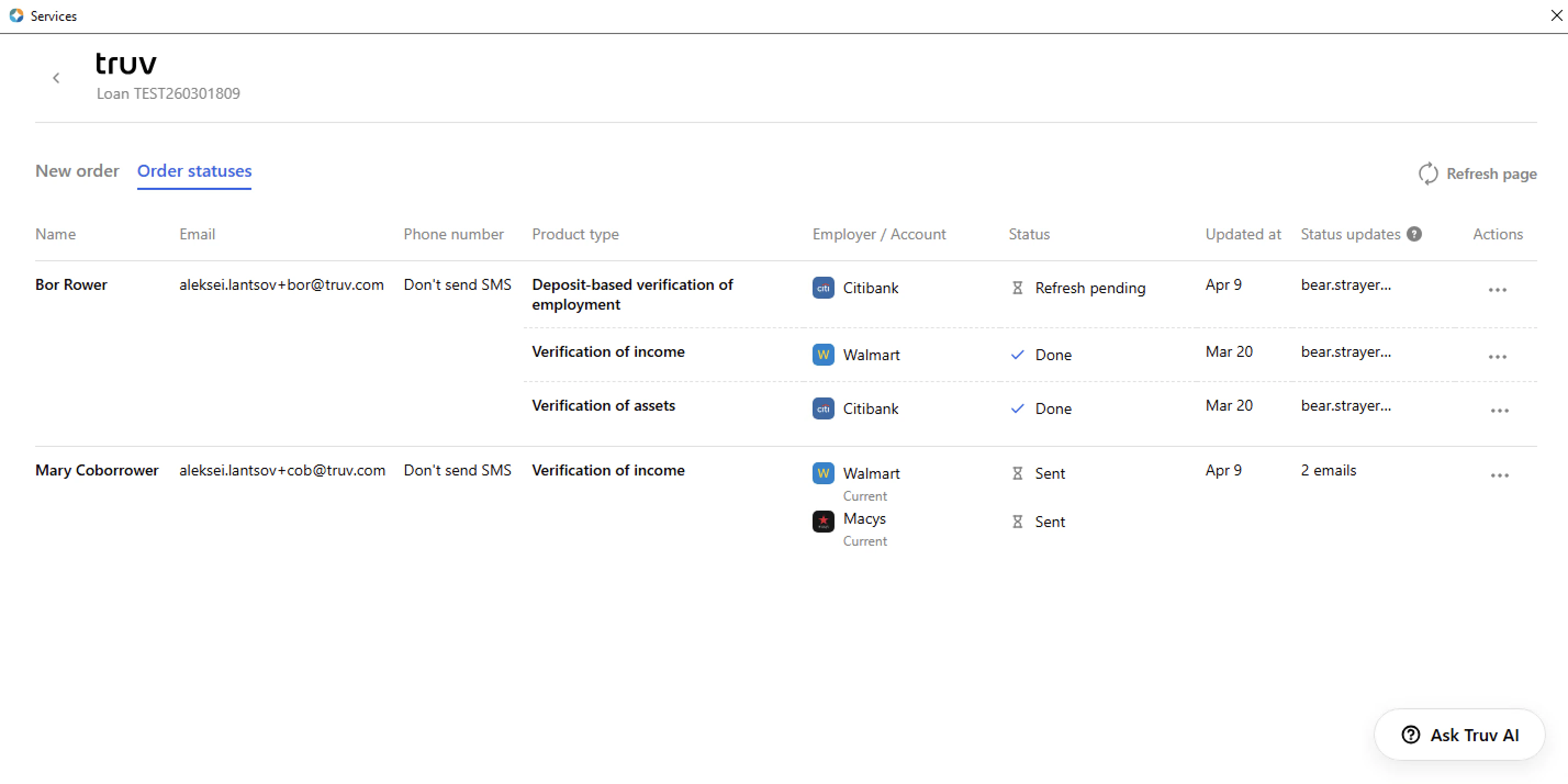1568x784 pixels.
Task: Click the Macys employer icon
Action: (x=823, y=521)
